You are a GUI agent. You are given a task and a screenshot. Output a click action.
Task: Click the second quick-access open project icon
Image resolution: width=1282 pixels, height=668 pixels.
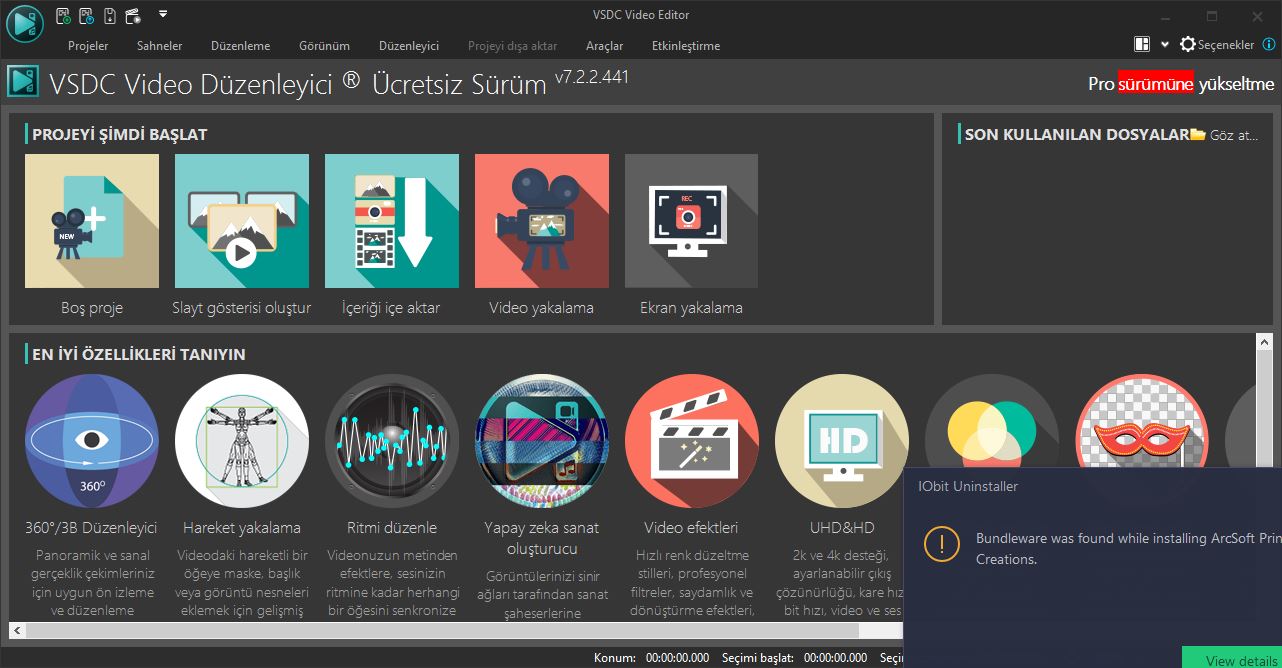86,15
